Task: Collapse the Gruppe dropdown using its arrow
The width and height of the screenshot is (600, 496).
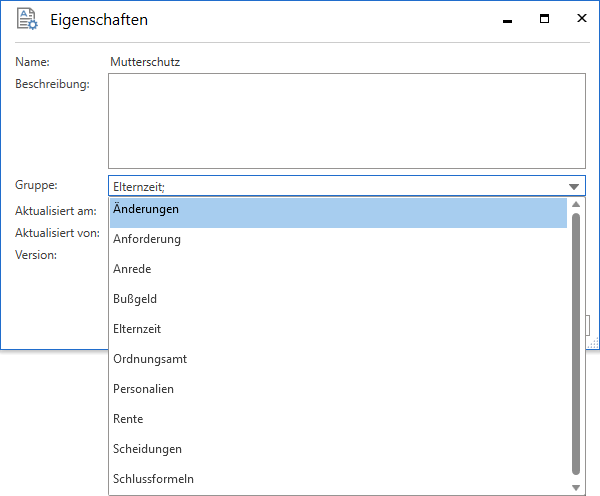Action: point(574,186)
